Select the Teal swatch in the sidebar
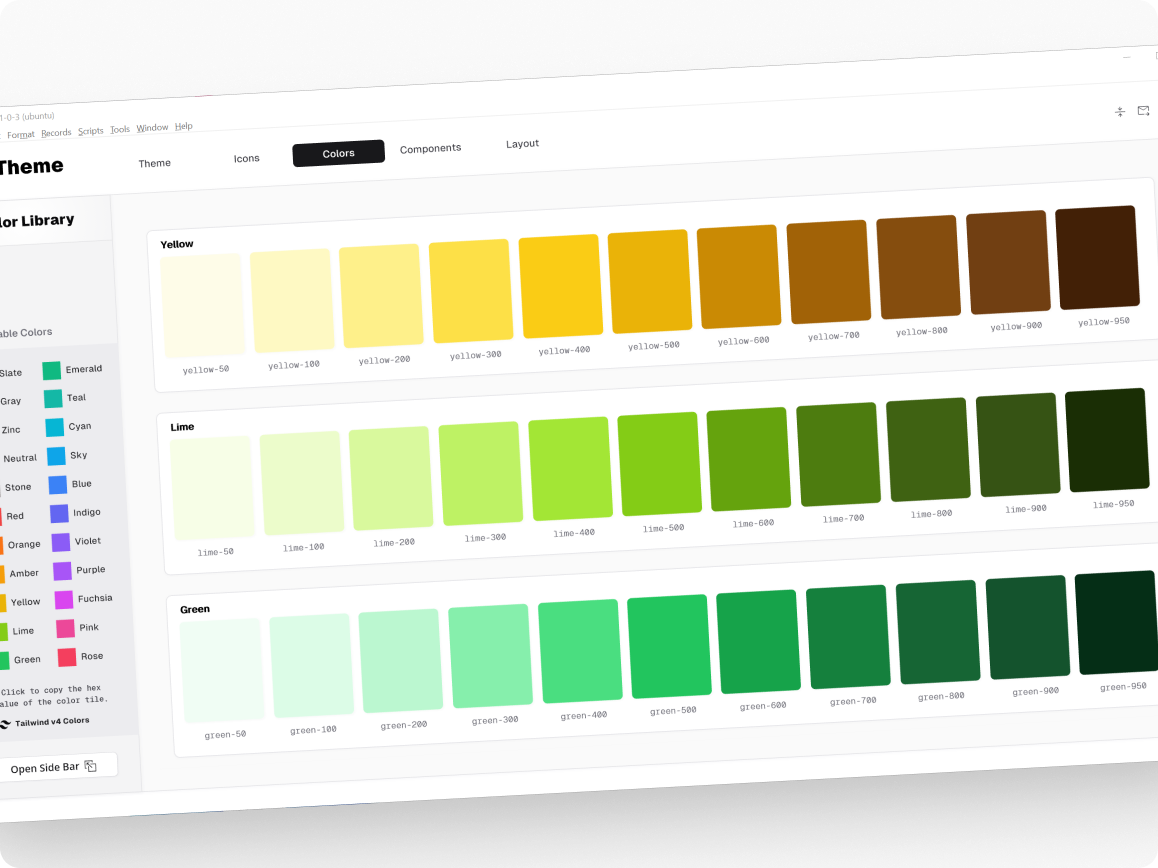The height and width of the screenshot is (868, 1158). point(51,400)
